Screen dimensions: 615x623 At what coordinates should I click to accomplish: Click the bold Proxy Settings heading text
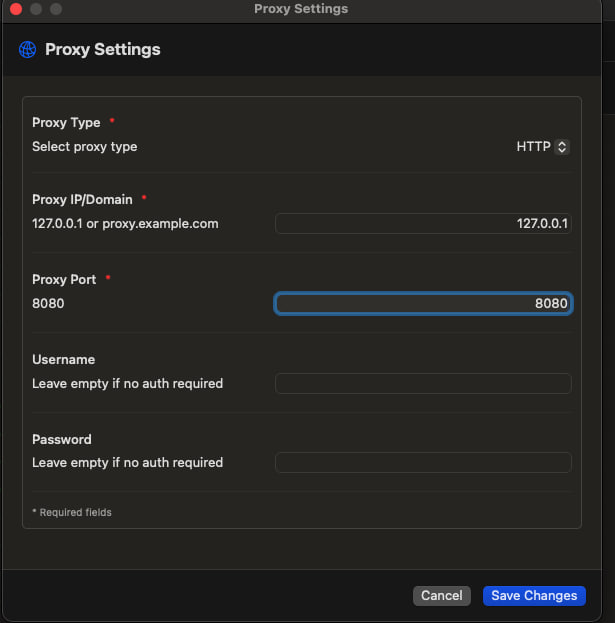point(102,49)
